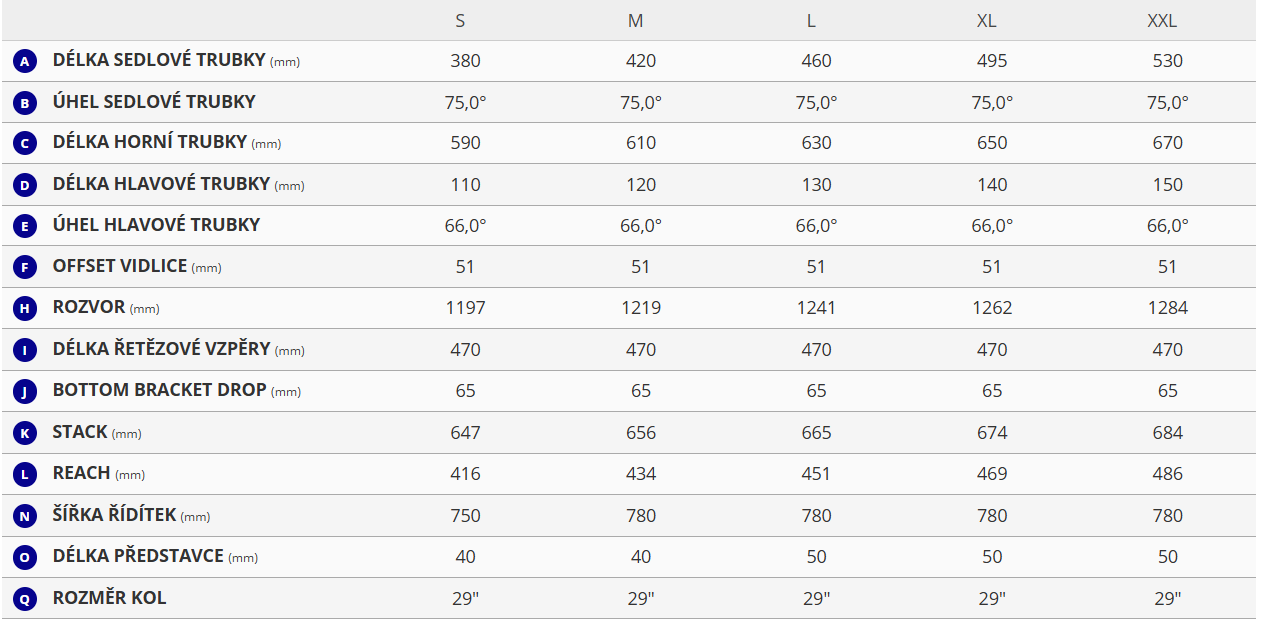
Task: Click the O icon for Délka představce
Action: [25, 557]
